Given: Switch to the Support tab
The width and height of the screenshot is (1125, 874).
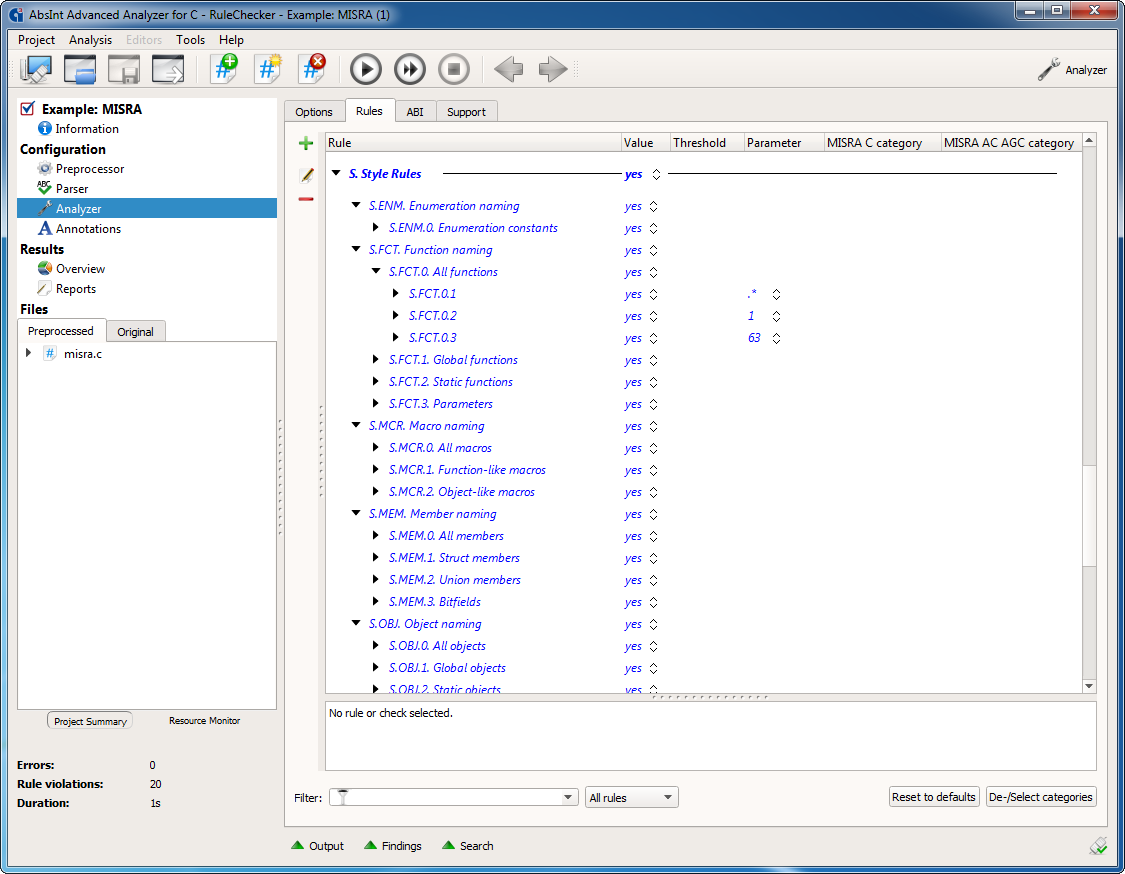Looking at the screenshot, I should [x=466, y=112].
